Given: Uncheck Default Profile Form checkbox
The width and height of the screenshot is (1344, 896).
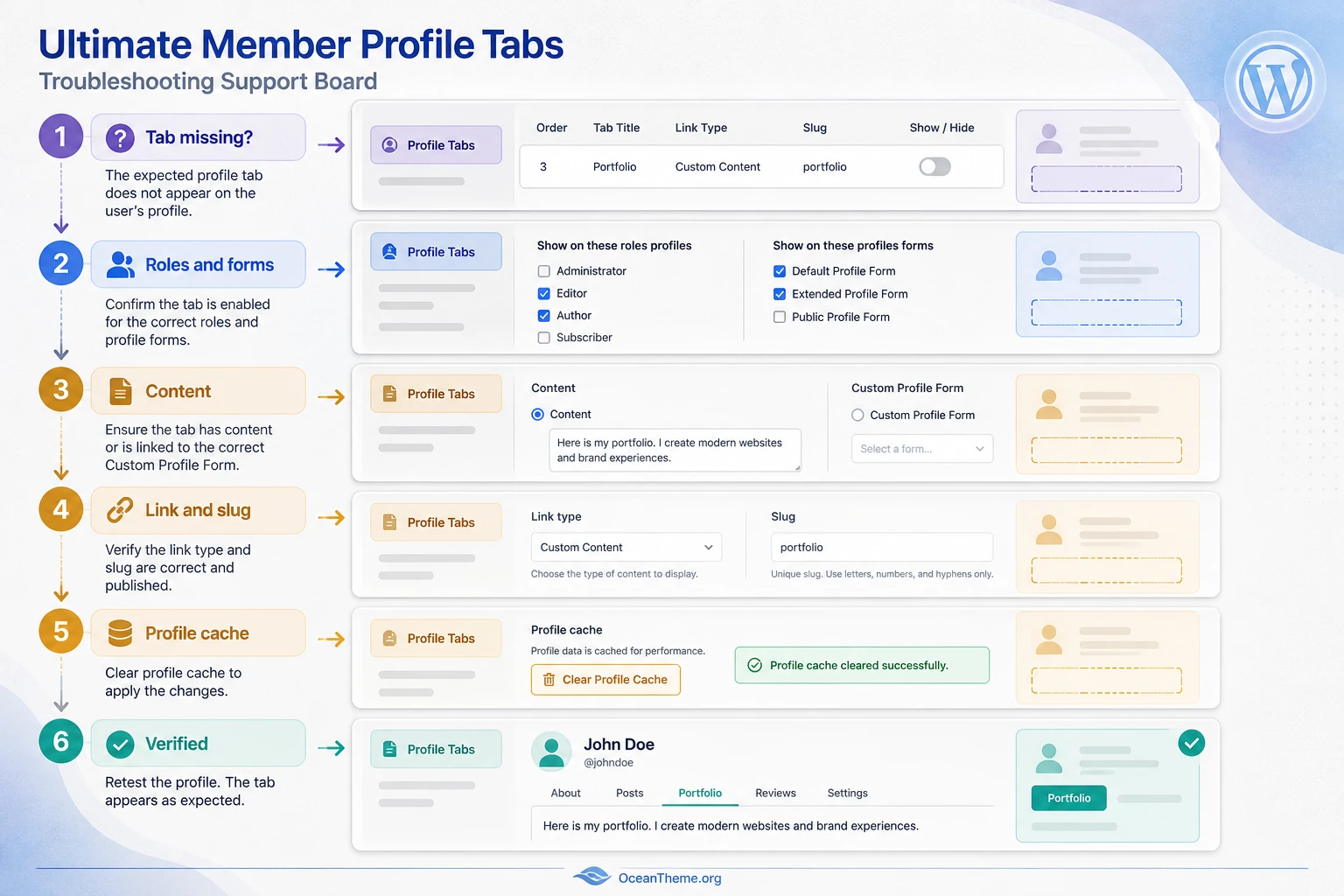Looking at the screenshot, I should pyautogui.click(x=780, y=271).
